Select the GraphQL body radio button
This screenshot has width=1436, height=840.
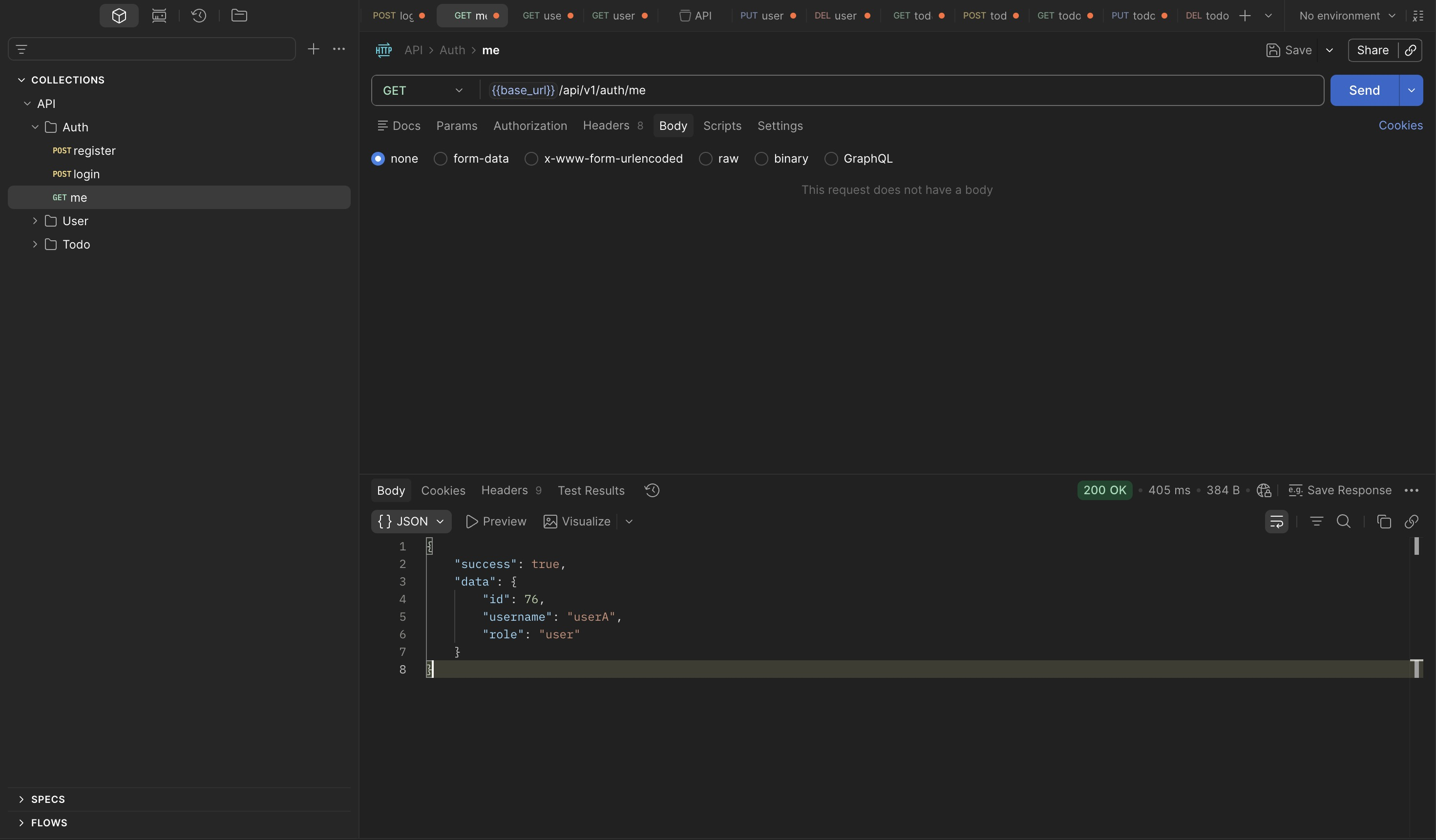(x=831, y=158)
